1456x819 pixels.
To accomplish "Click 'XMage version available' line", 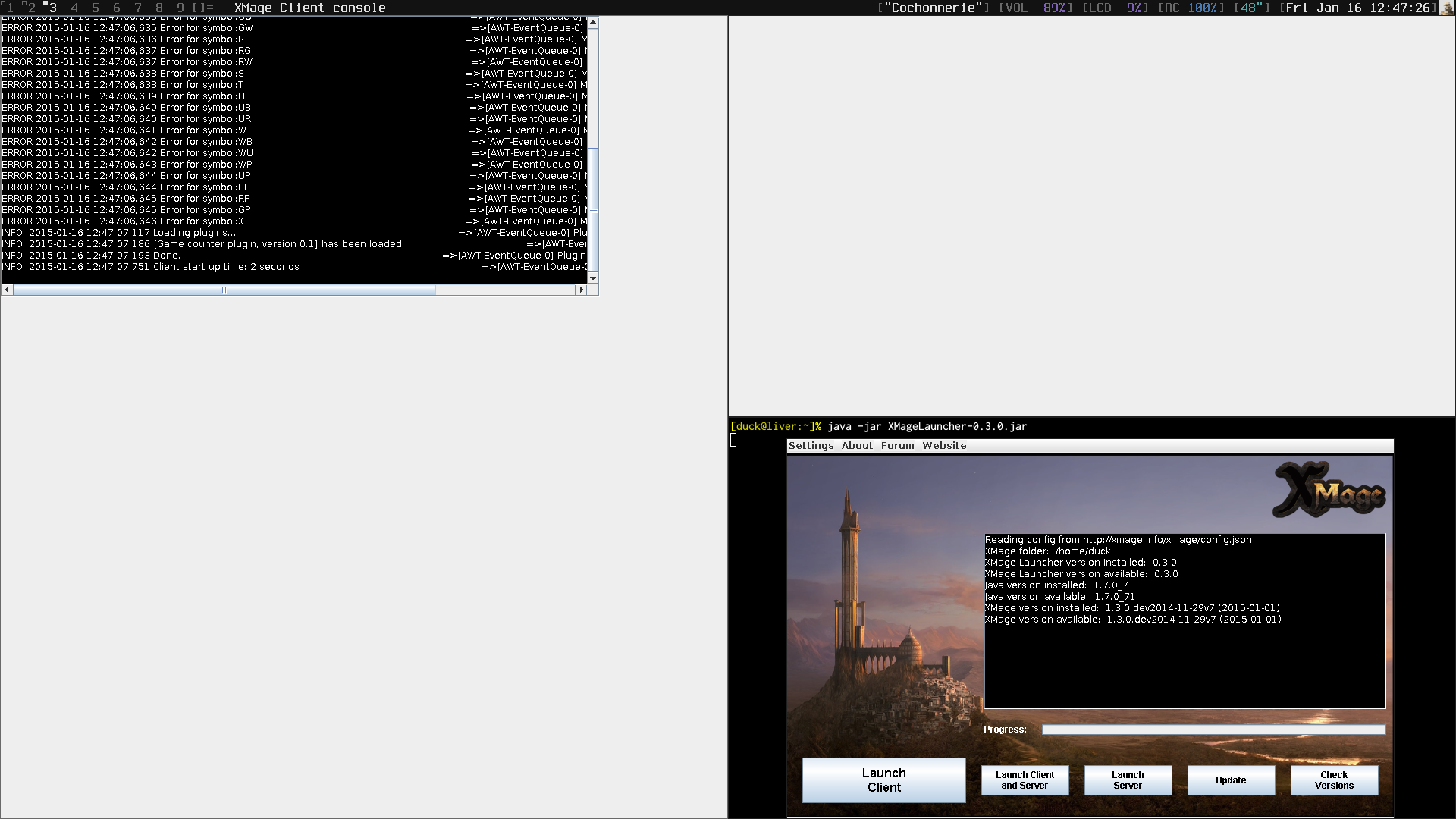I will tap(1133, 620).
